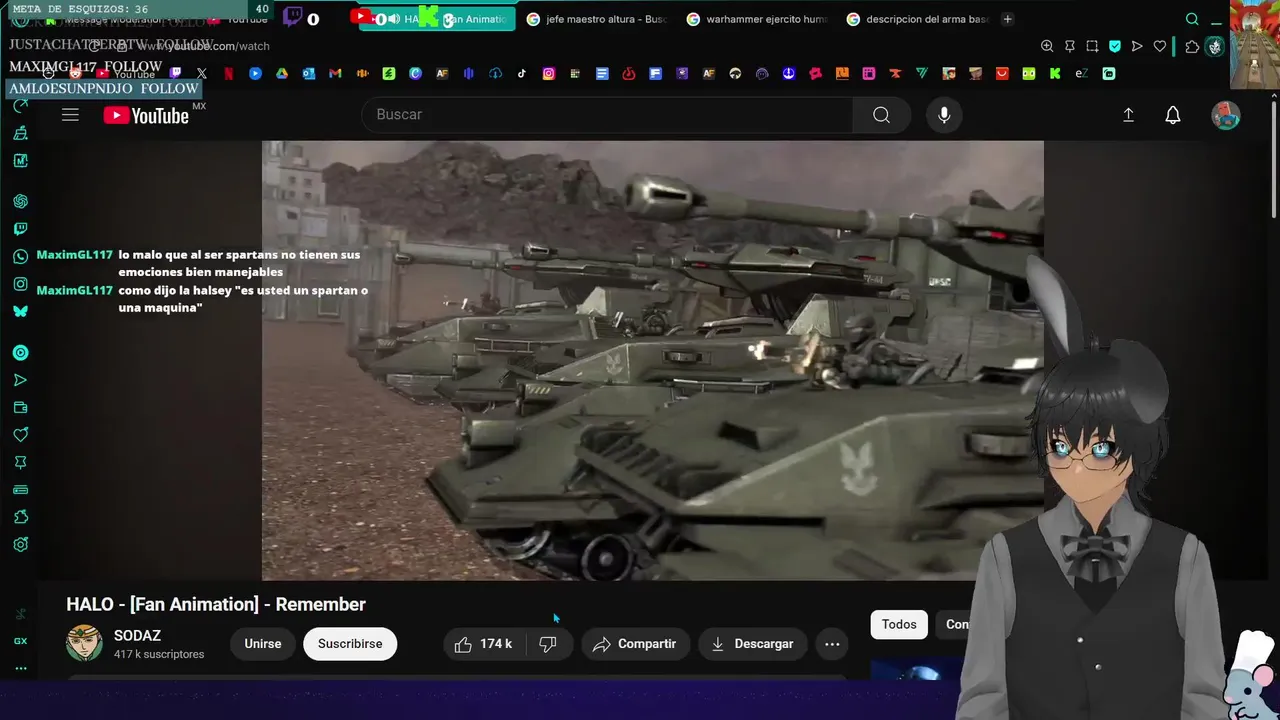Open the YouTube account avatar menu
The width and height of the screenshot is (1280, 720).
point(1226,115)
